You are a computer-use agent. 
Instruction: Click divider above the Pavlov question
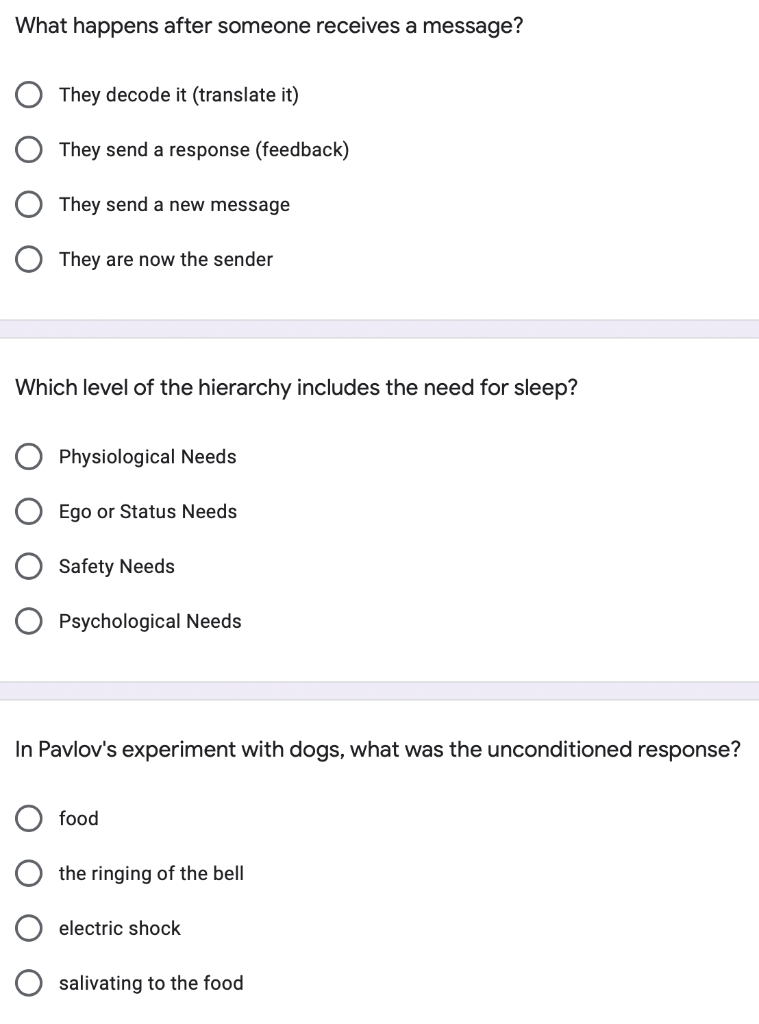coord(379,691)
